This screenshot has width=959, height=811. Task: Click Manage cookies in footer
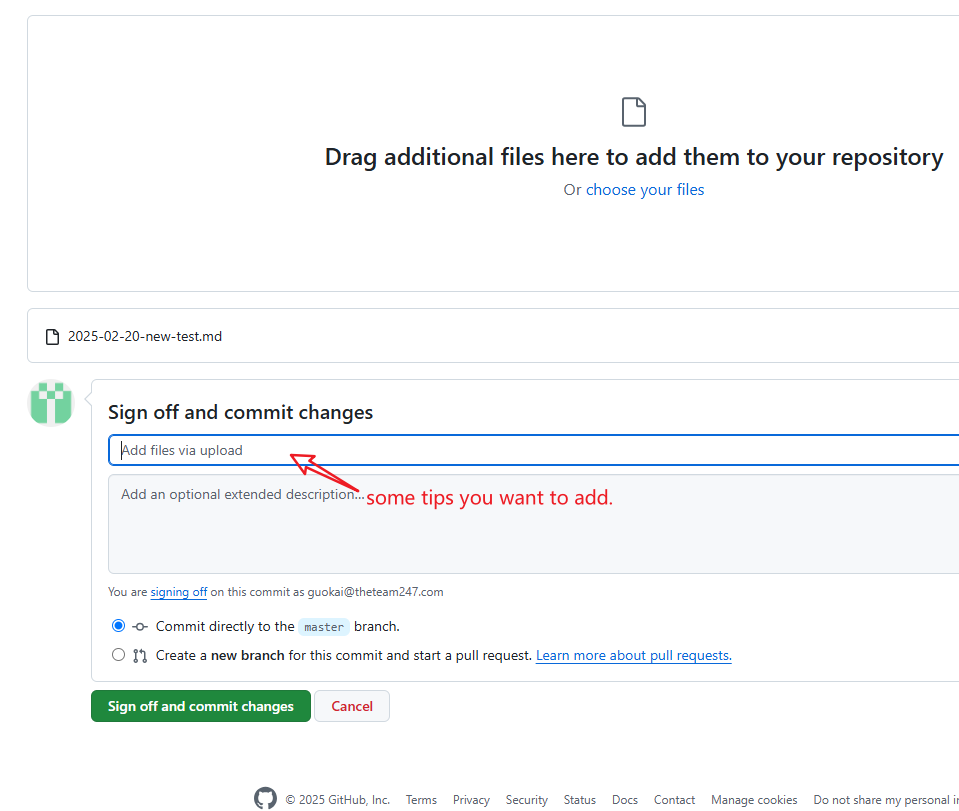tap(754, 799)
